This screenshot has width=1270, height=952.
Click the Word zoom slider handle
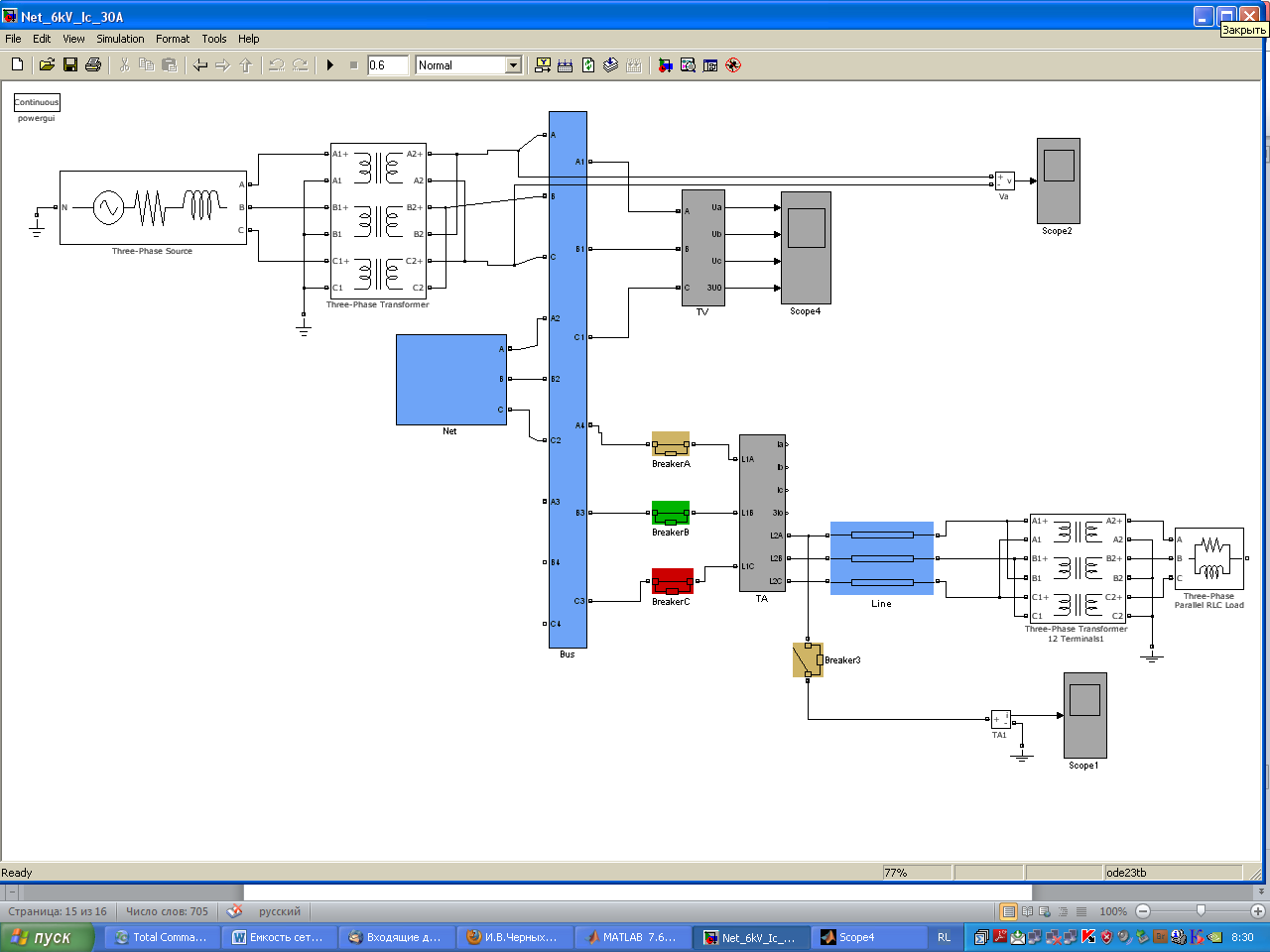(x=1201, y=910)
